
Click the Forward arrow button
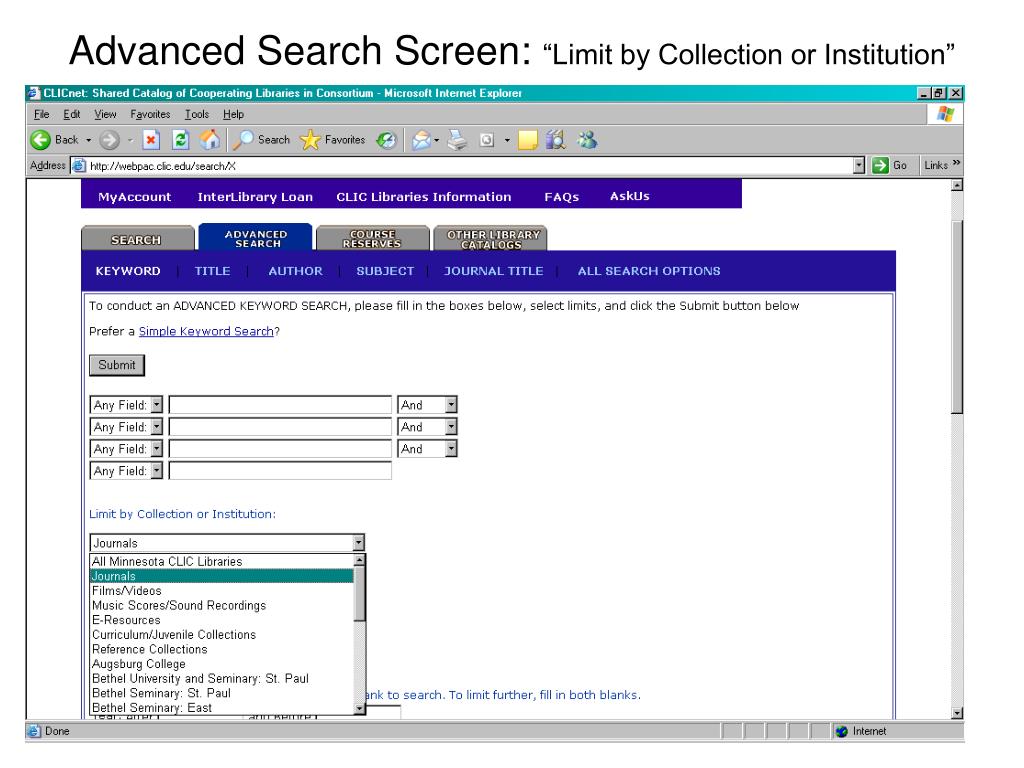110,140
